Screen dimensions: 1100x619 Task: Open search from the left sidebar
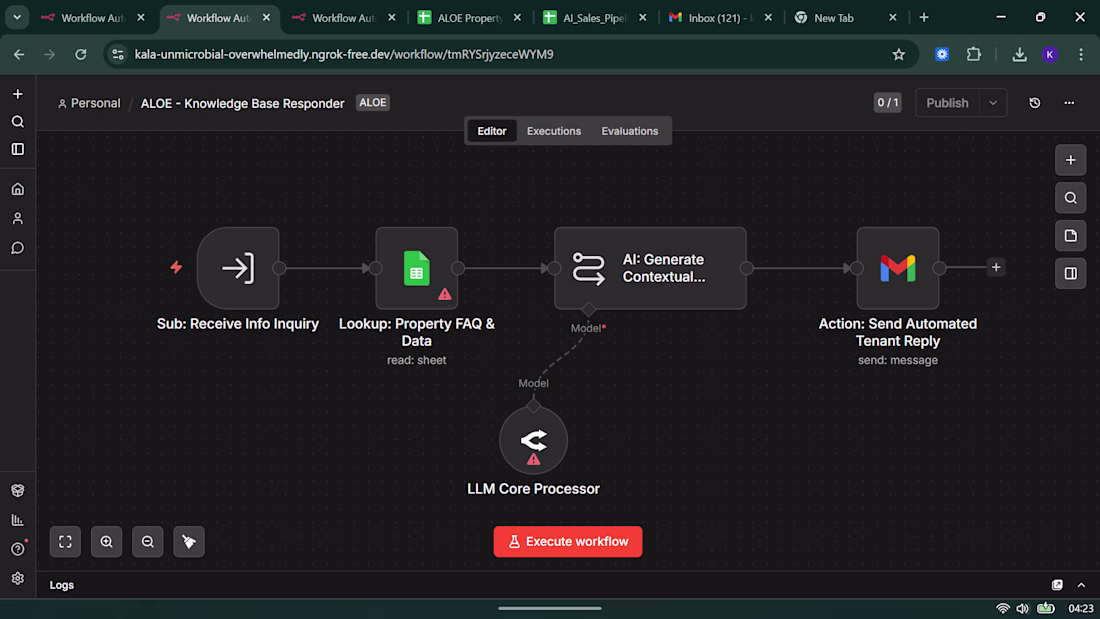(18, 122)
